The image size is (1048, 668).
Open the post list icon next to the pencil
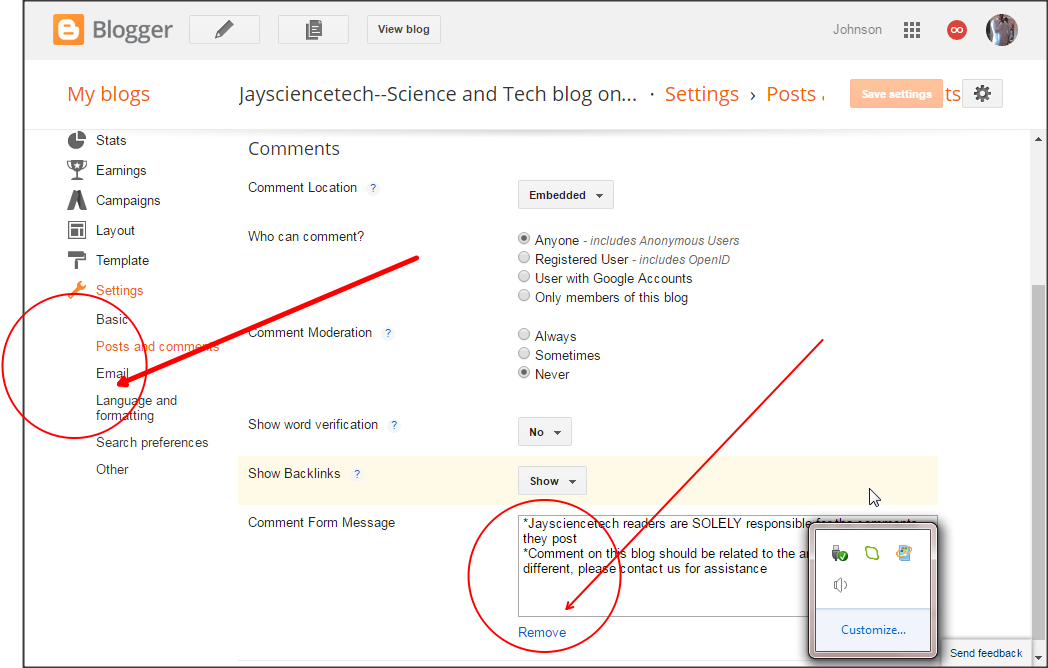(312, 29)
